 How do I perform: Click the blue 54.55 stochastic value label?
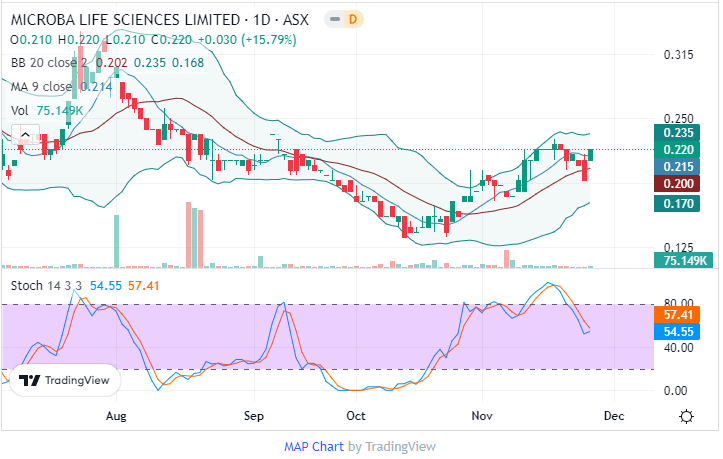(680, 331)
